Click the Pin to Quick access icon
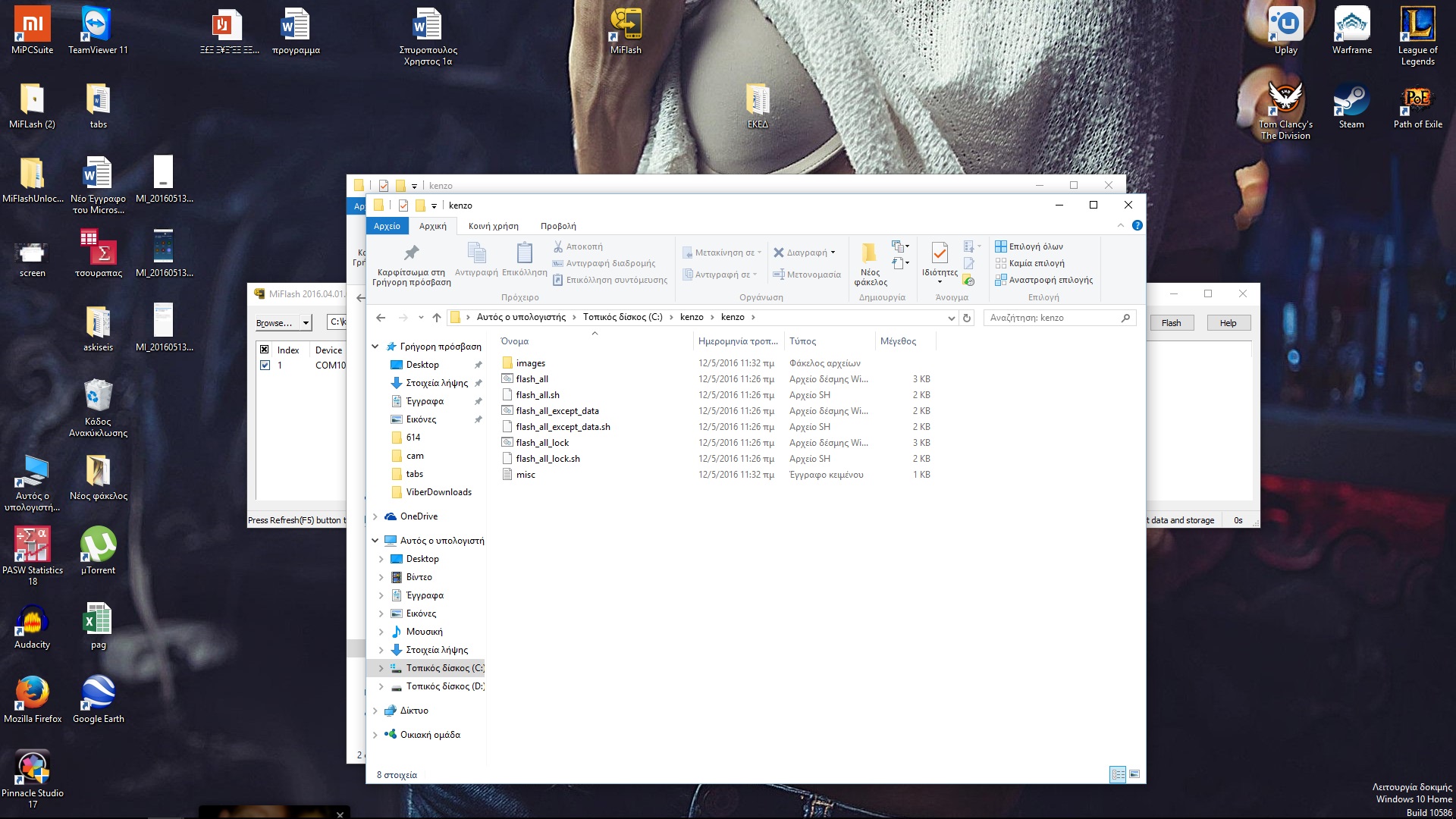This screenshot has height=819, width=1456. tap(411, 253)
